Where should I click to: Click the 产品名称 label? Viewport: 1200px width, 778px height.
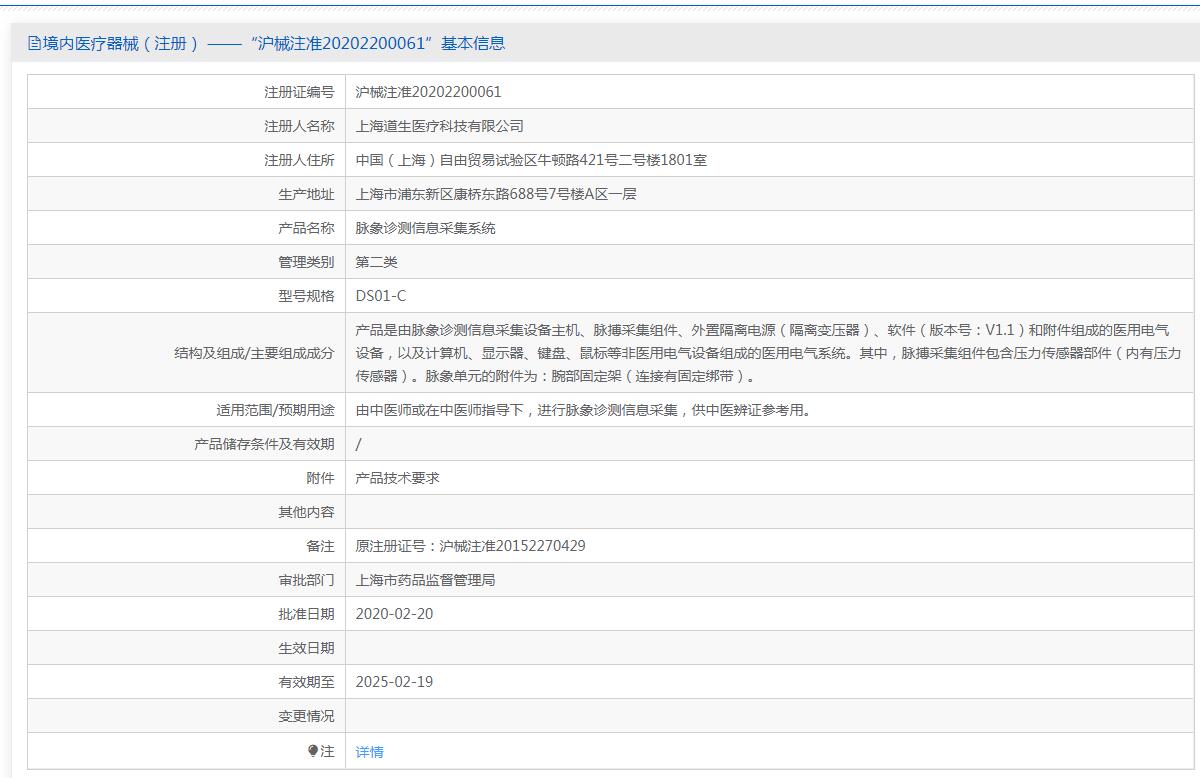click(306, 228)
